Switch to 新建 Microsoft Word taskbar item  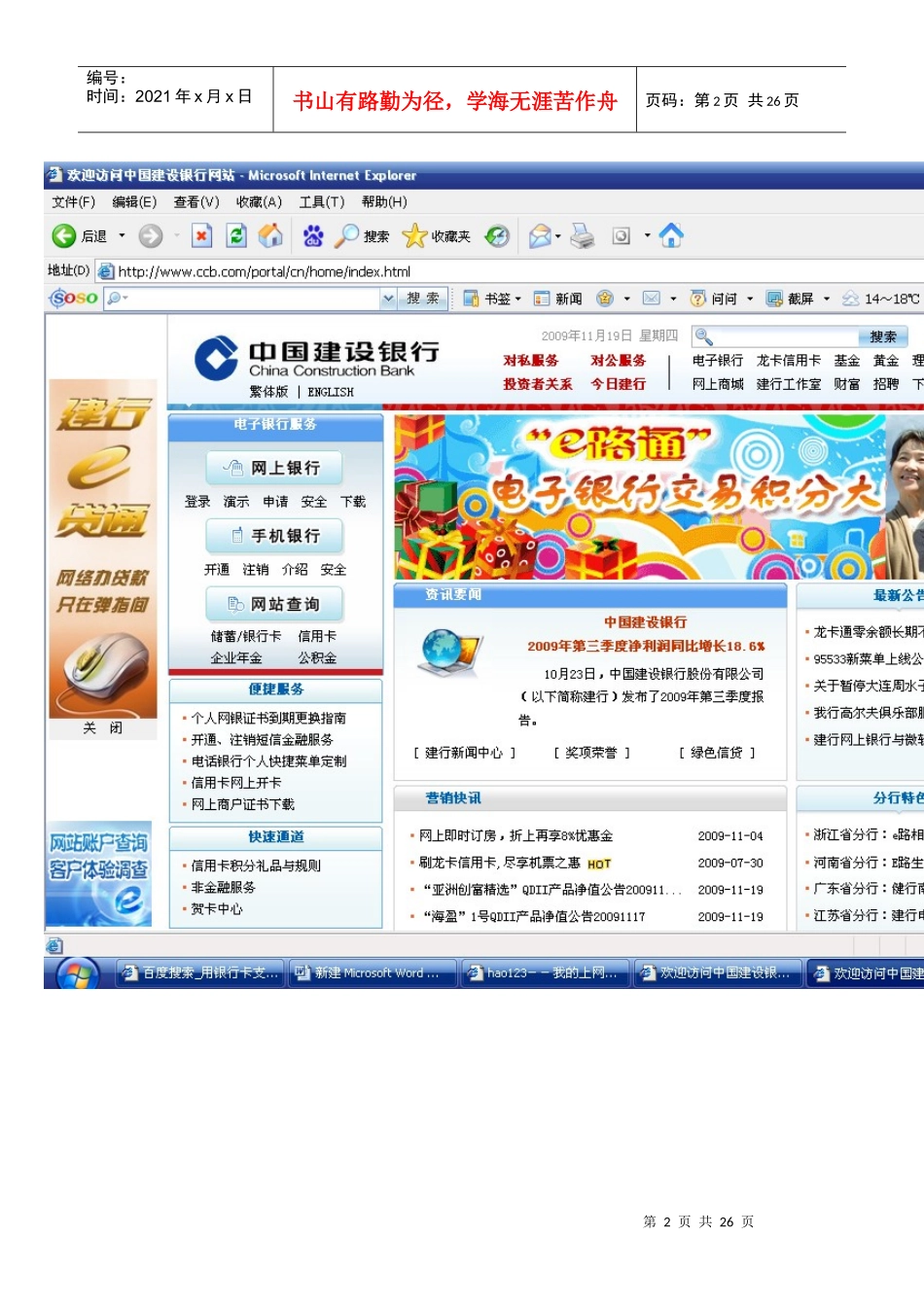tap(373, 973)
